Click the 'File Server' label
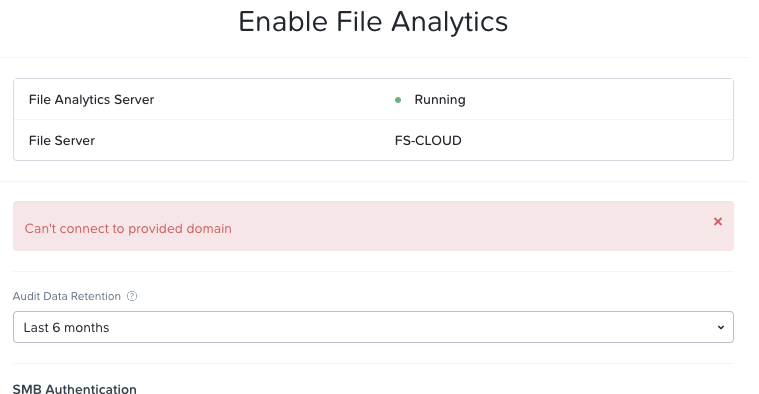Image resolution: width=759 pixels, height=394 pixels. click(x=62, y=140)
